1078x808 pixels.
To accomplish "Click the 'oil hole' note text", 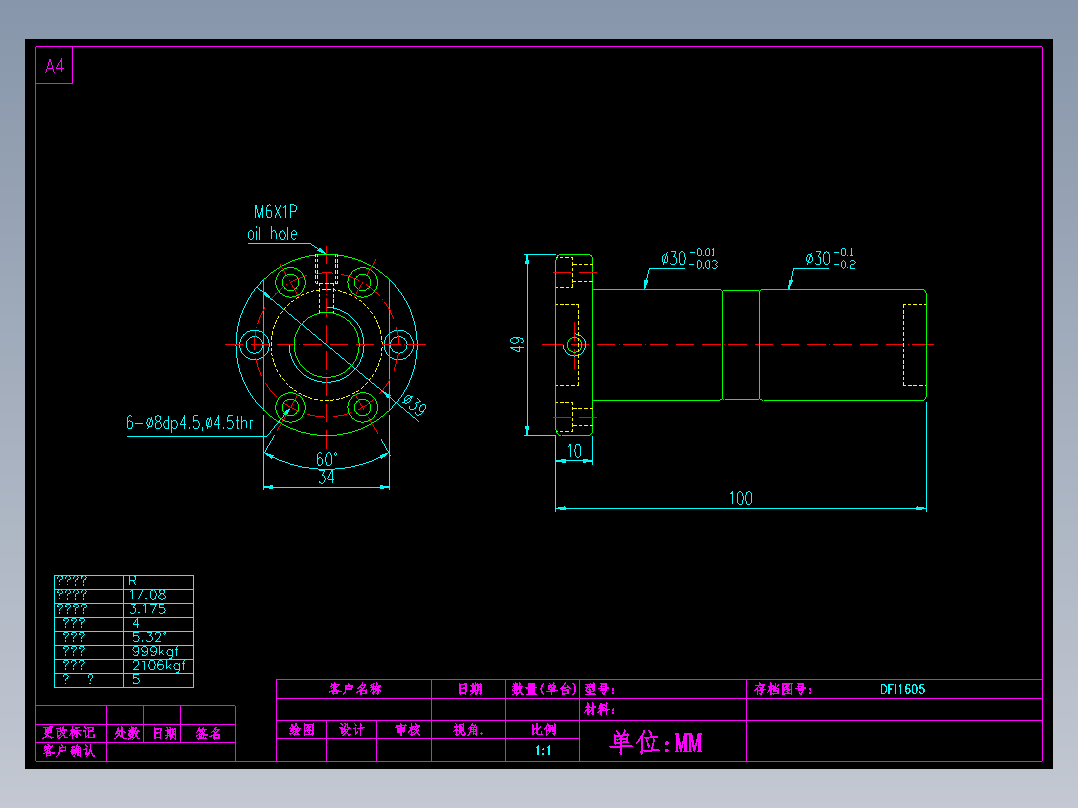I will 272,234.
